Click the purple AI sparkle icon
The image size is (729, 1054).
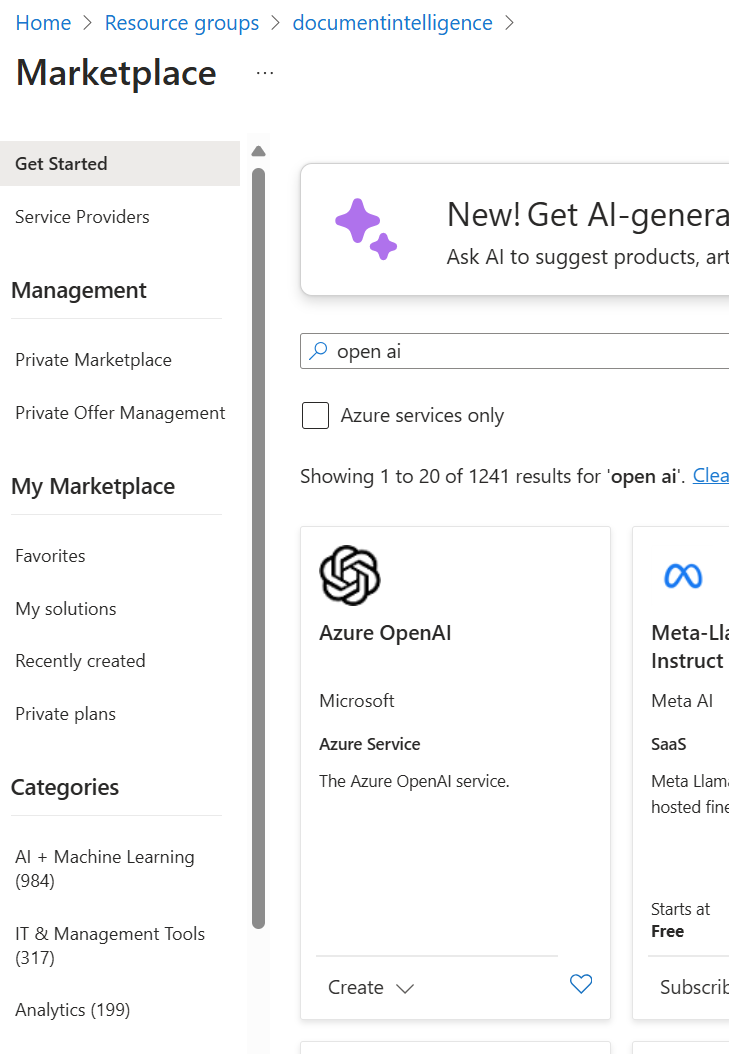coord(366,229)
